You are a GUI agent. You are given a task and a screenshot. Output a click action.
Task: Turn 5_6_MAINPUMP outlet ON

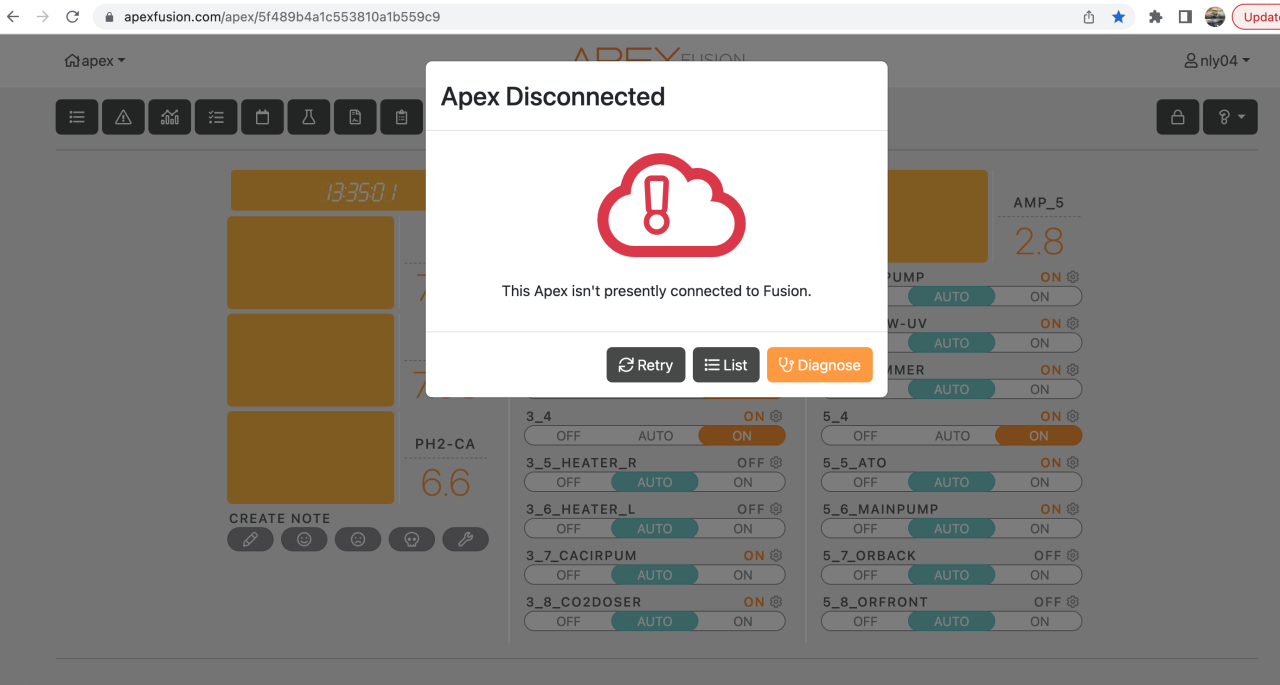point(1039,528)
